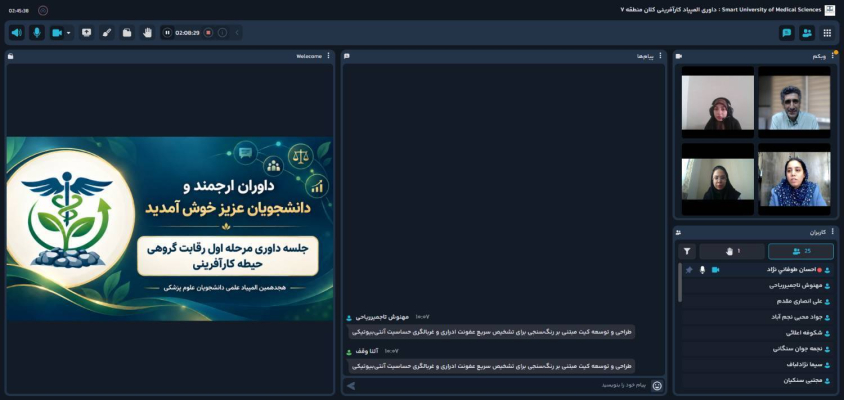
Task: Stop the recording with the red button
Action: click(x=208, y=33)
